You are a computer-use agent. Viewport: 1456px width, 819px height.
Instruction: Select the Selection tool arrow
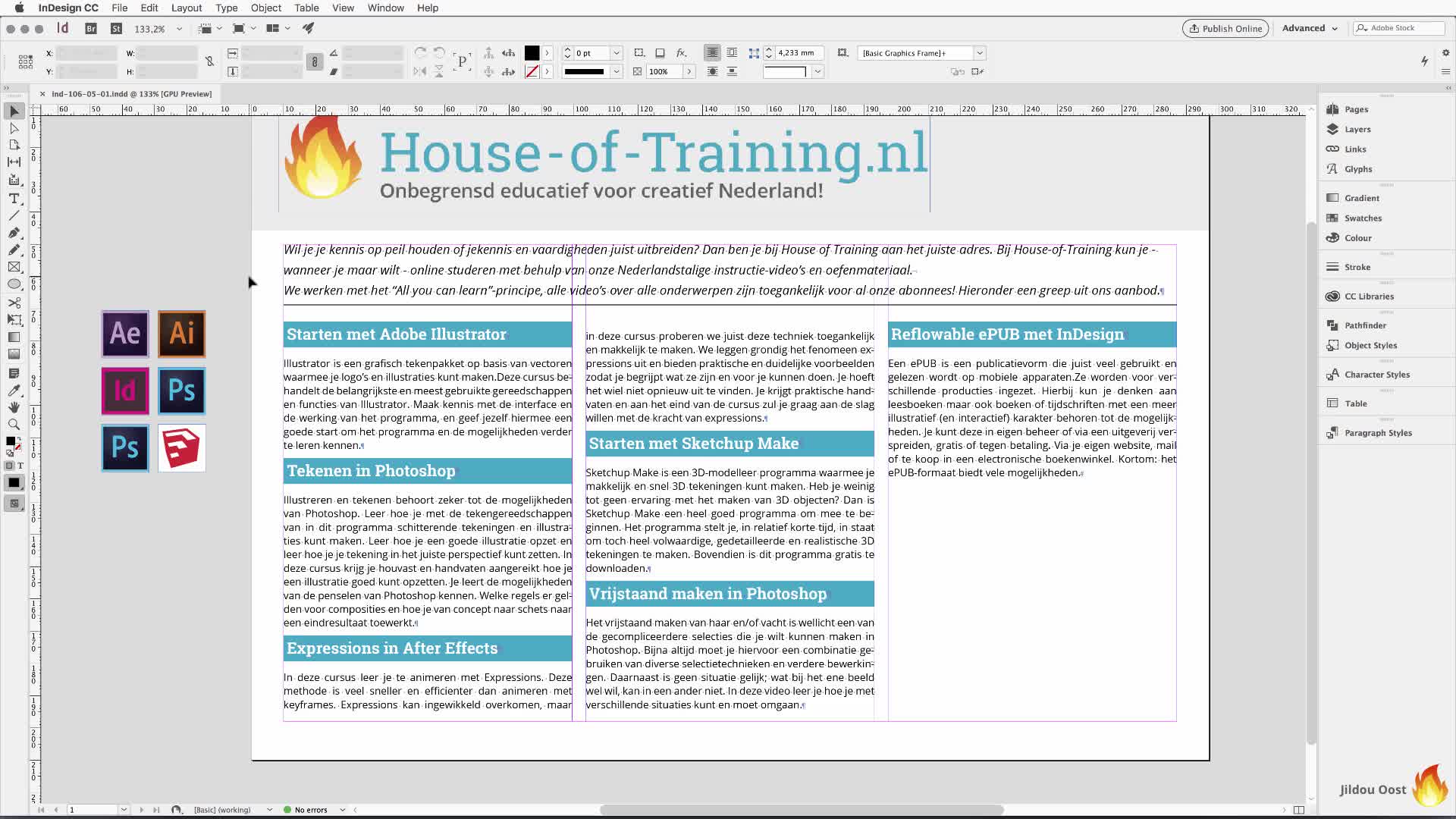(x=14, y=111)
